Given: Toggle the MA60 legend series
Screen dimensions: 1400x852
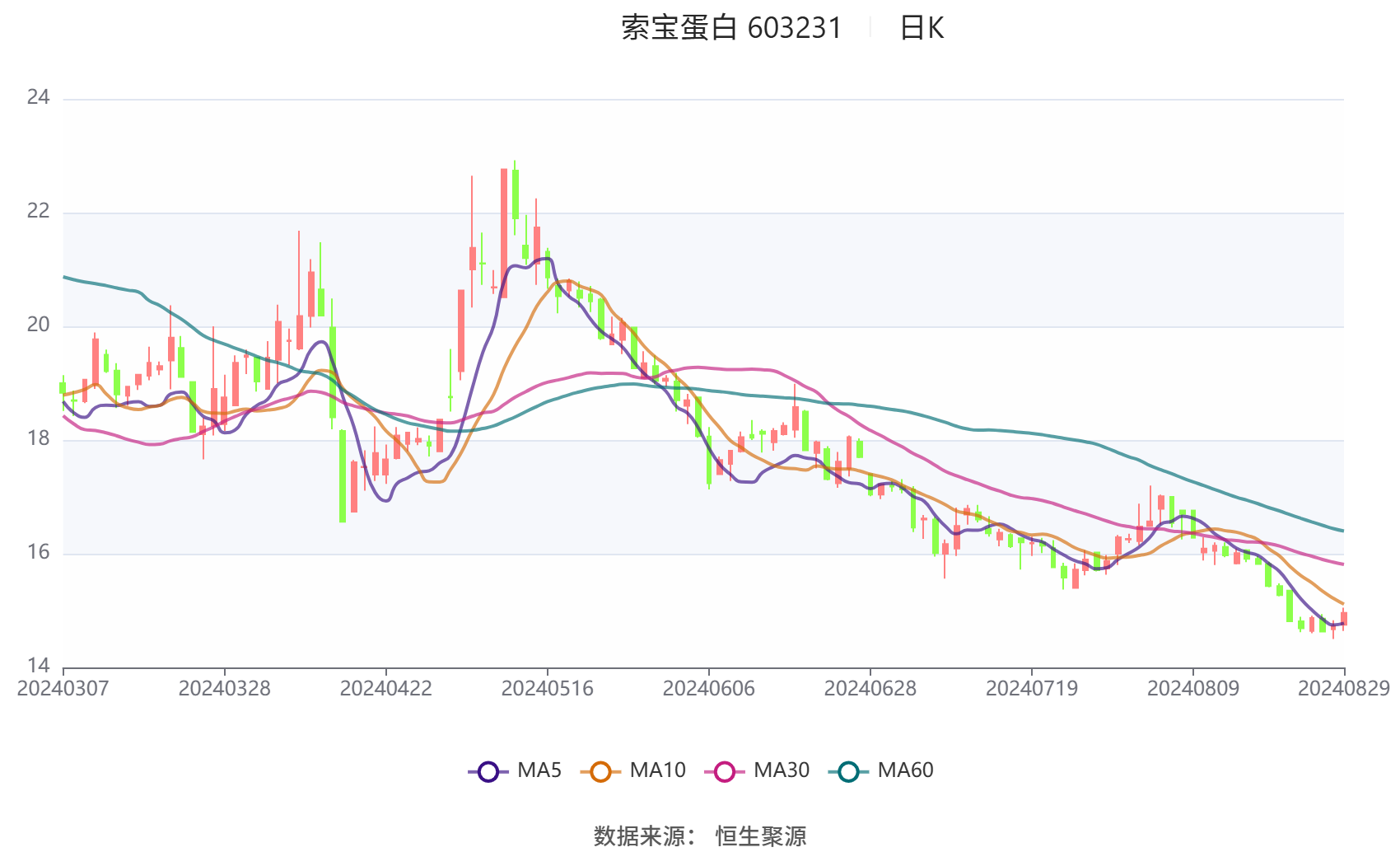Looking at the screenshot, I should point(881,771).
